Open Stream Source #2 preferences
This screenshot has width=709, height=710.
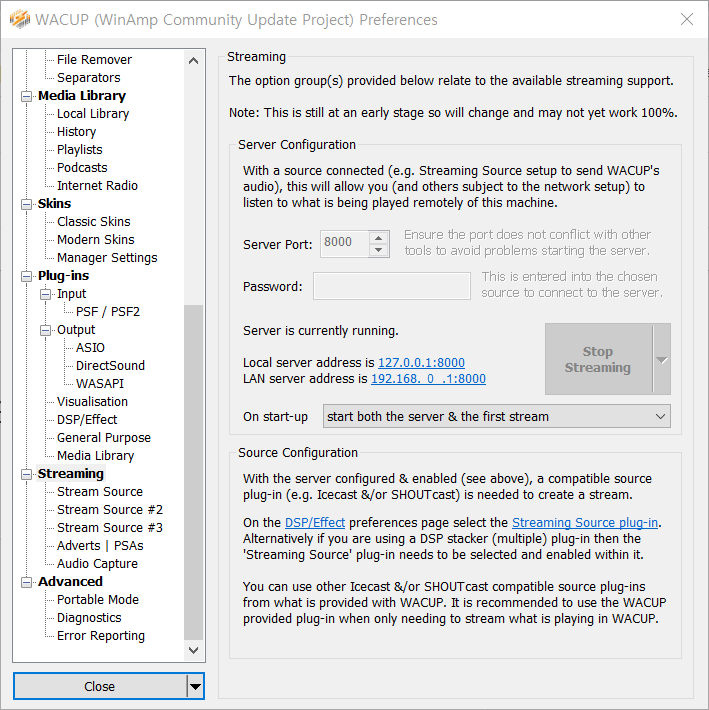(110, 510)
